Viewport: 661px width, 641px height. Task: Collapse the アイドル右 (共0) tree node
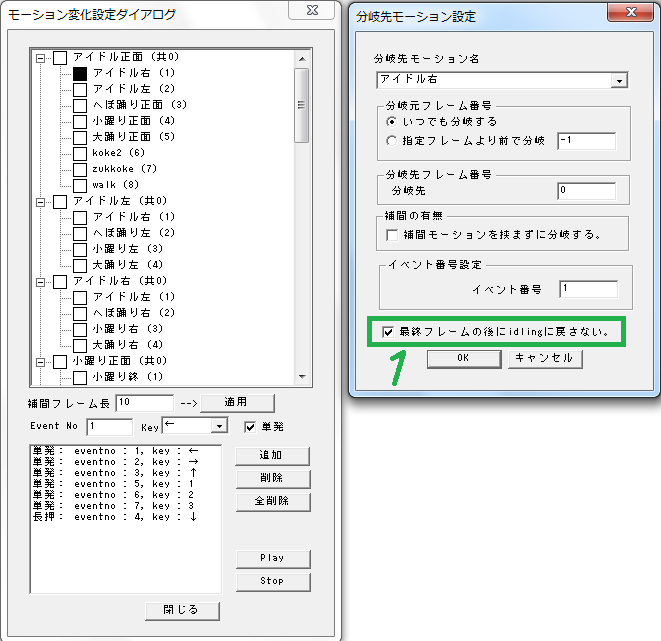pos(41,281)
